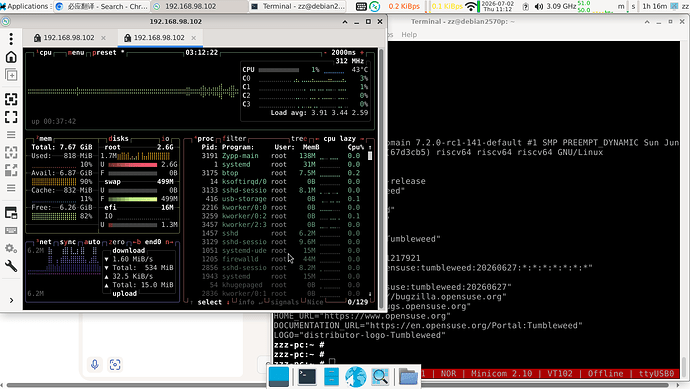Click the battery question-mark icon in panel
690x389 pixels.
click(x=525, y=6)
